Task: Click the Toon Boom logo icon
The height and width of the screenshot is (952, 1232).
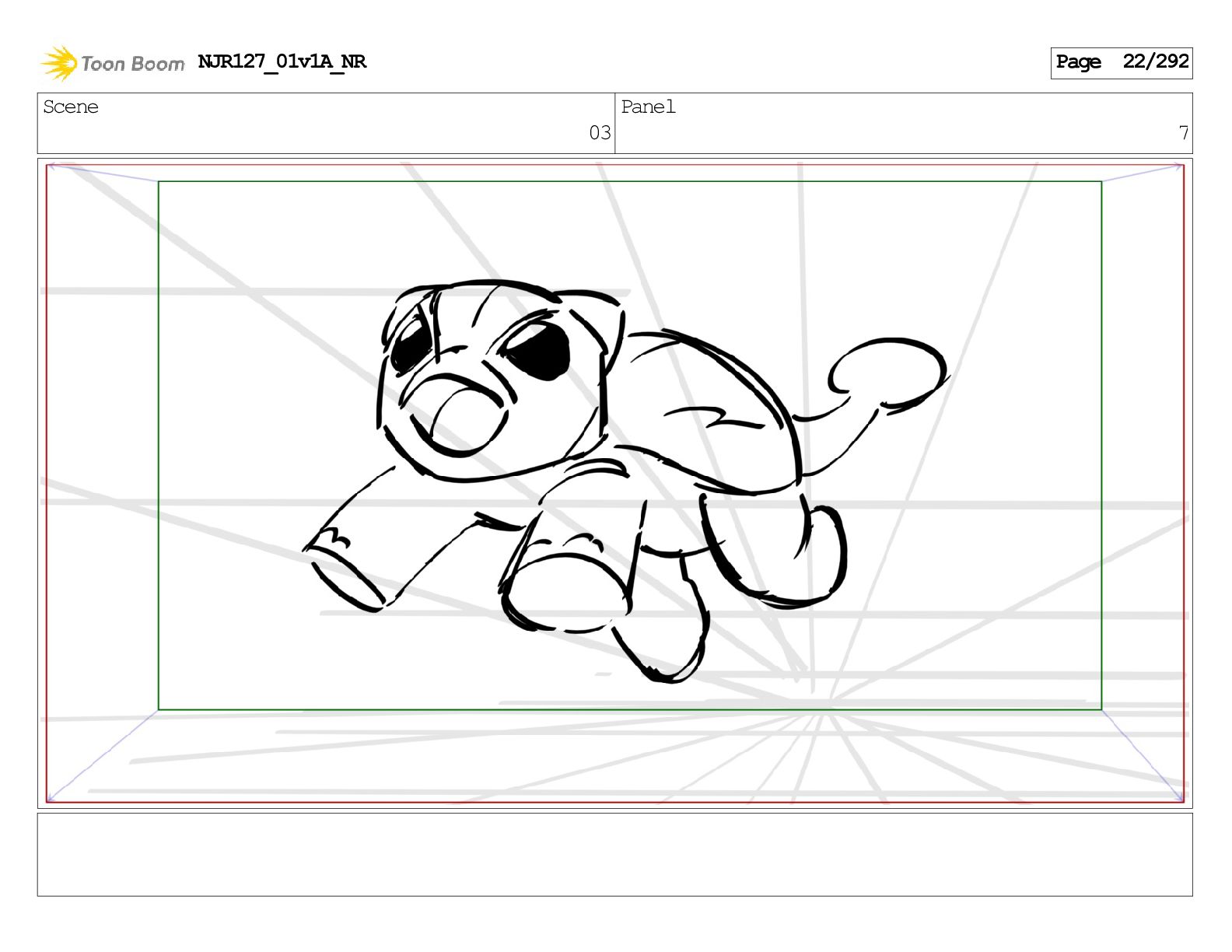Action: pos(59,63)
